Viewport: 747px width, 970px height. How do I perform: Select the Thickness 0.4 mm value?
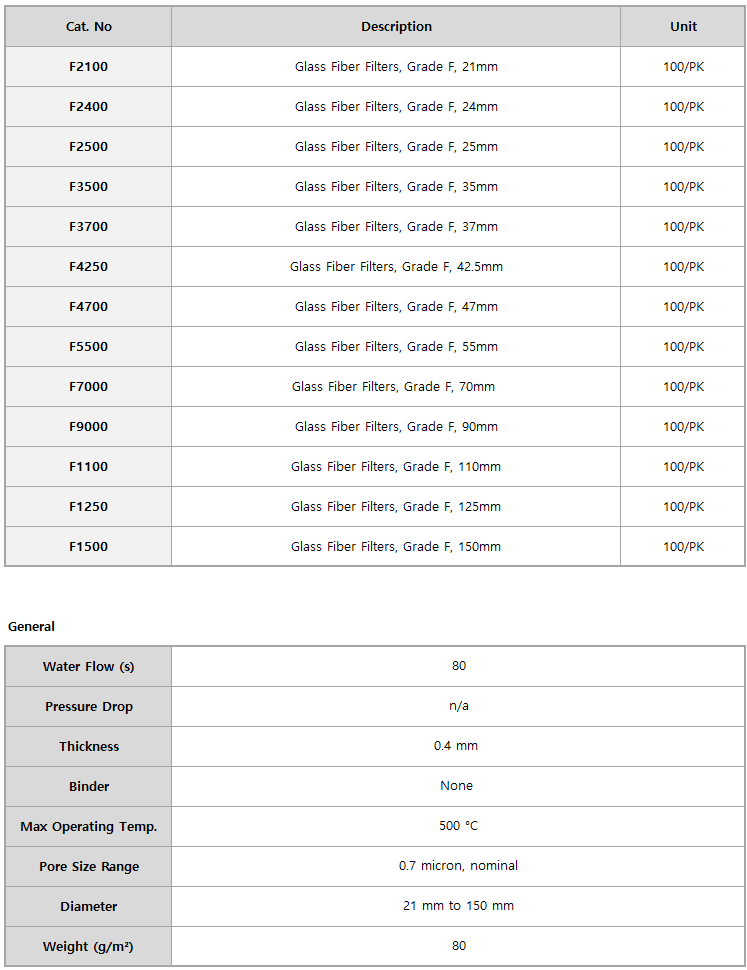coord(456,746)
